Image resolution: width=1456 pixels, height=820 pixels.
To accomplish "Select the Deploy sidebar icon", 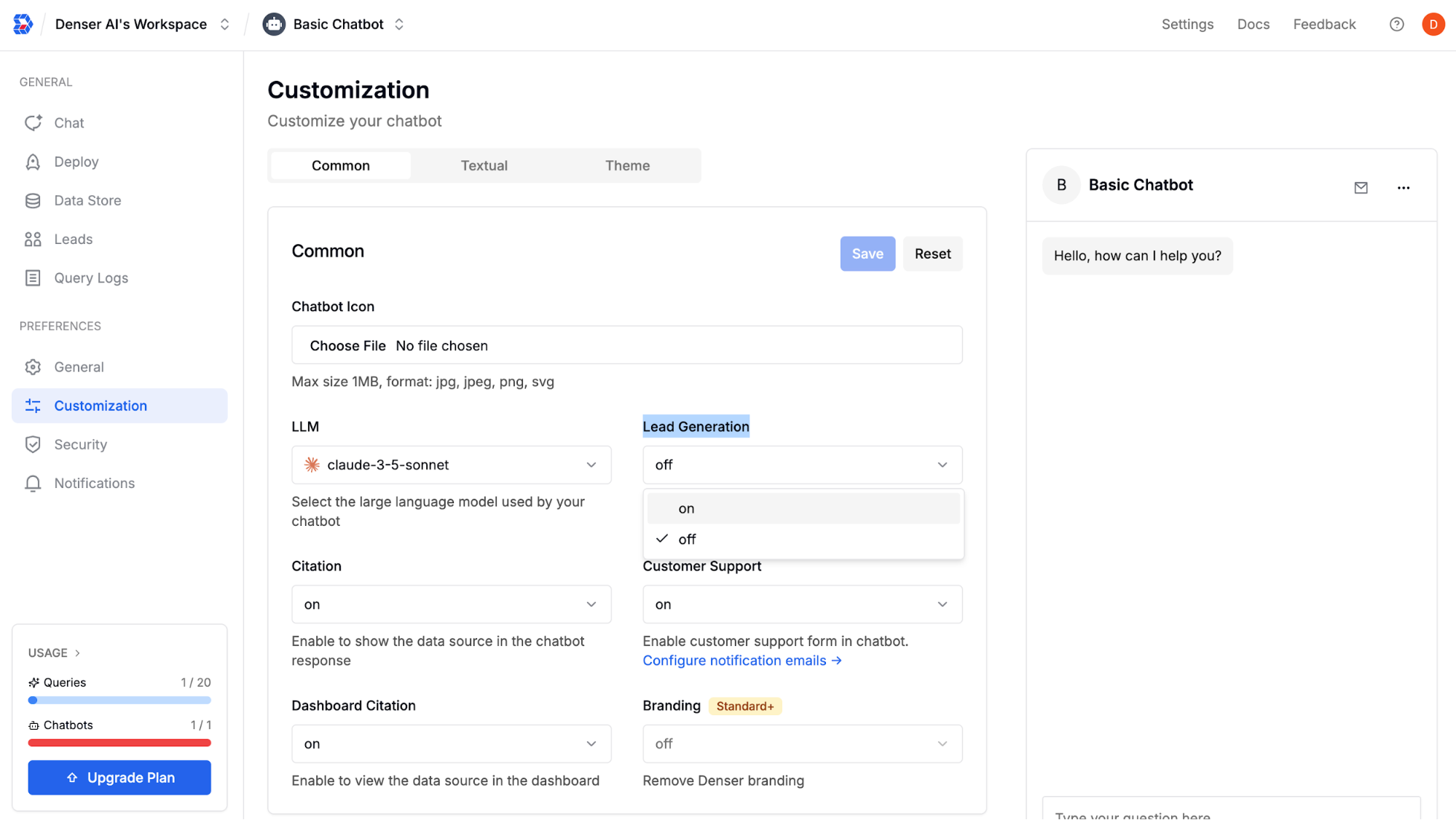I will point(76,161).
